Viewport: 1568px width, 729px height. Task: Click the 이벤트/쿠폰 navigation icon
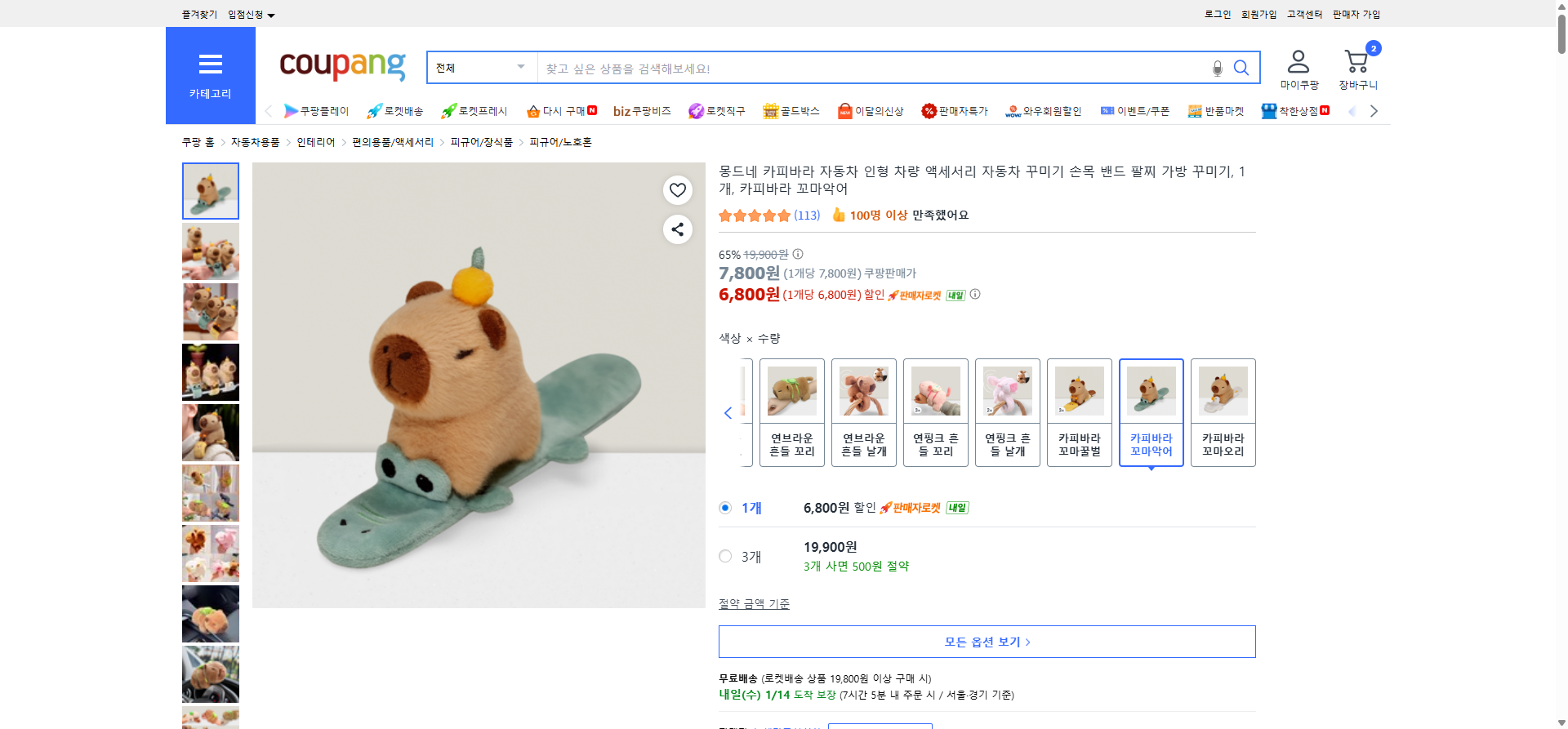tap(1135, 111)
